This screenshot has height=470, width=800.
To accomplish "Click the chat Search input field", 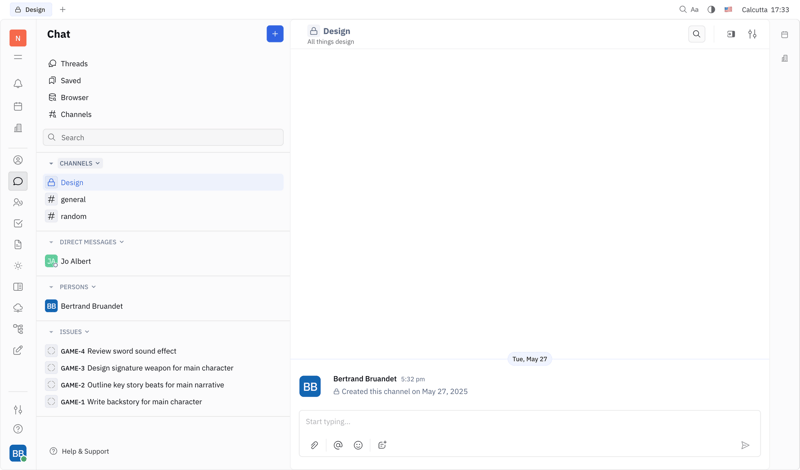I will 163,137.
